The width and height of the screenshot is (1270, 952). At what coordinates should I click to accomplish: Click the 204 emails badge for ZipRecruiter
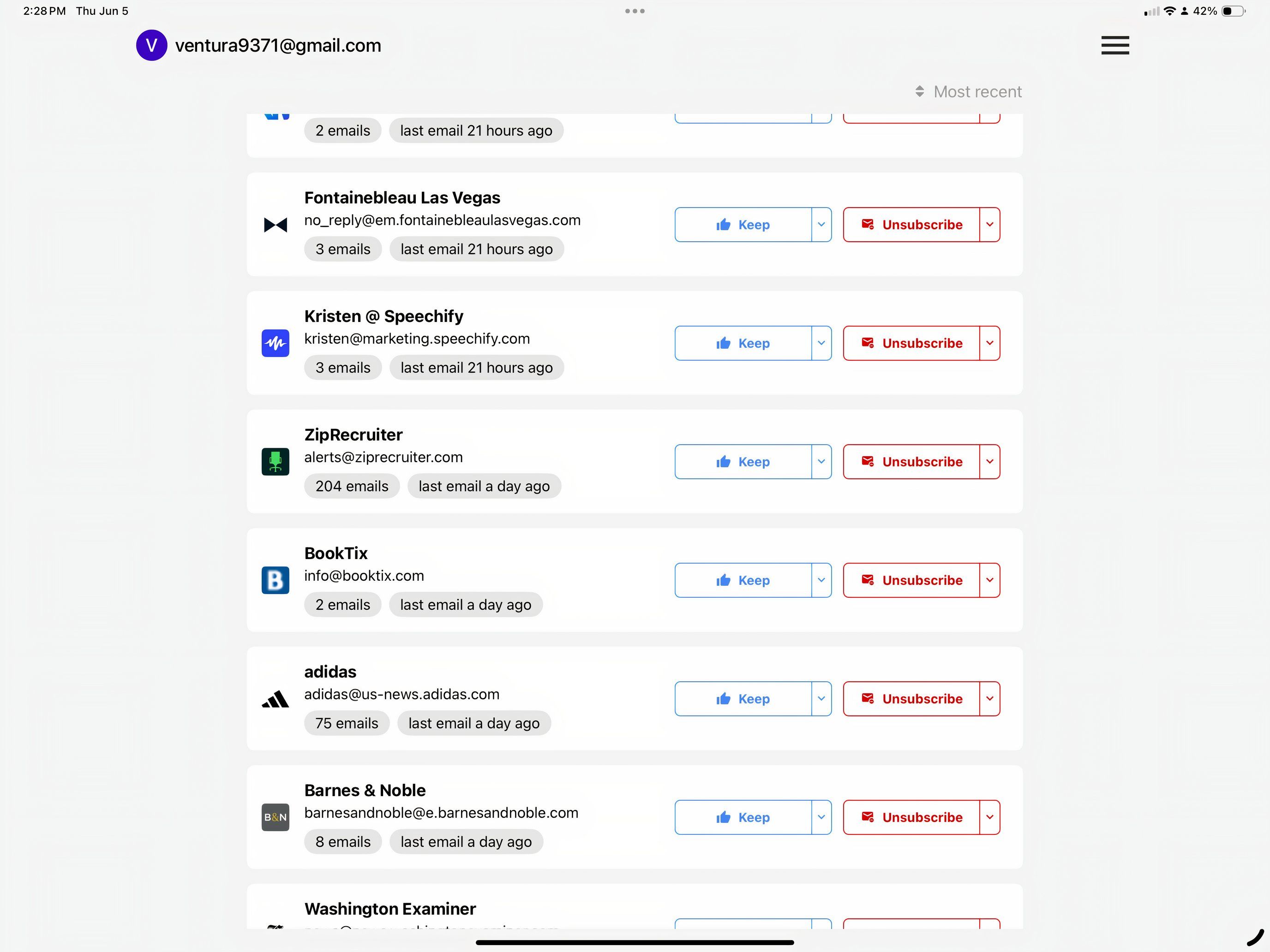tap(351, 486)
